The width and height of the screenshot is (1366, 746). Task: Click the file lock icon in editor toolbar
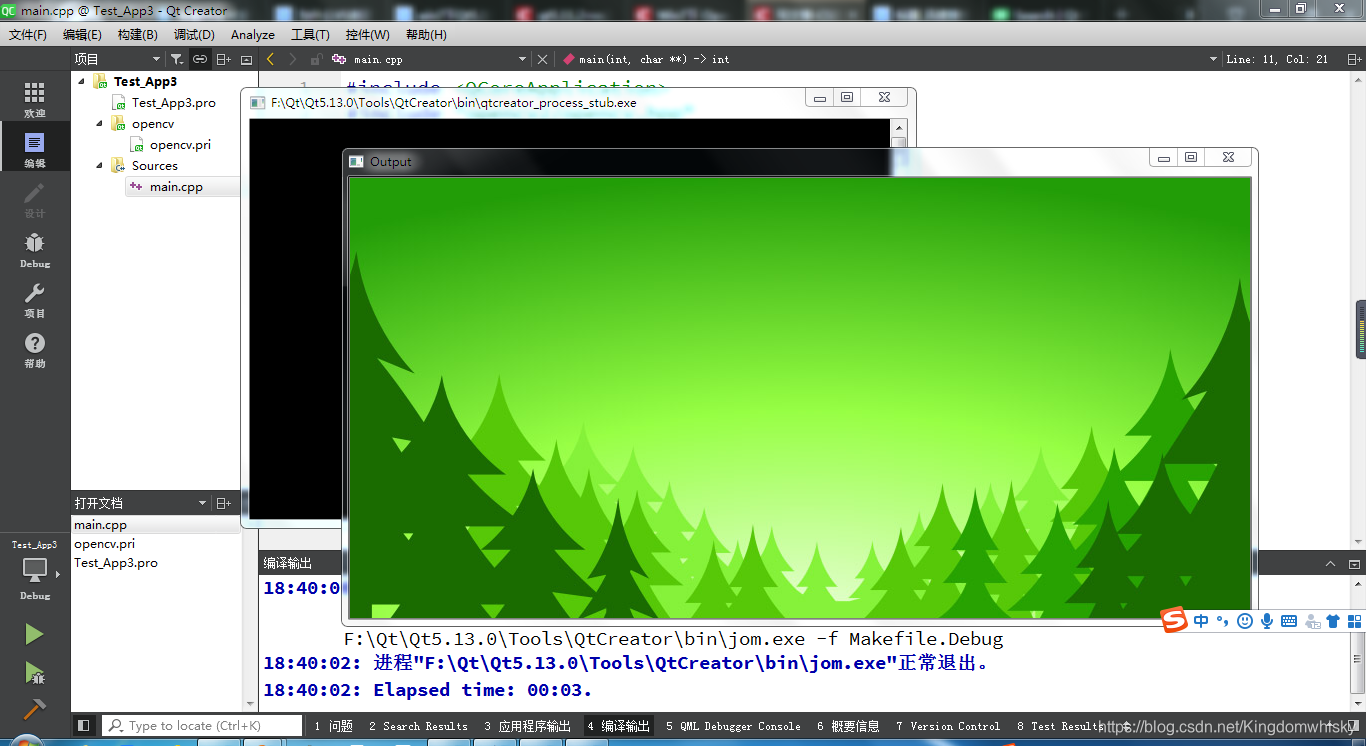point(316,59)
